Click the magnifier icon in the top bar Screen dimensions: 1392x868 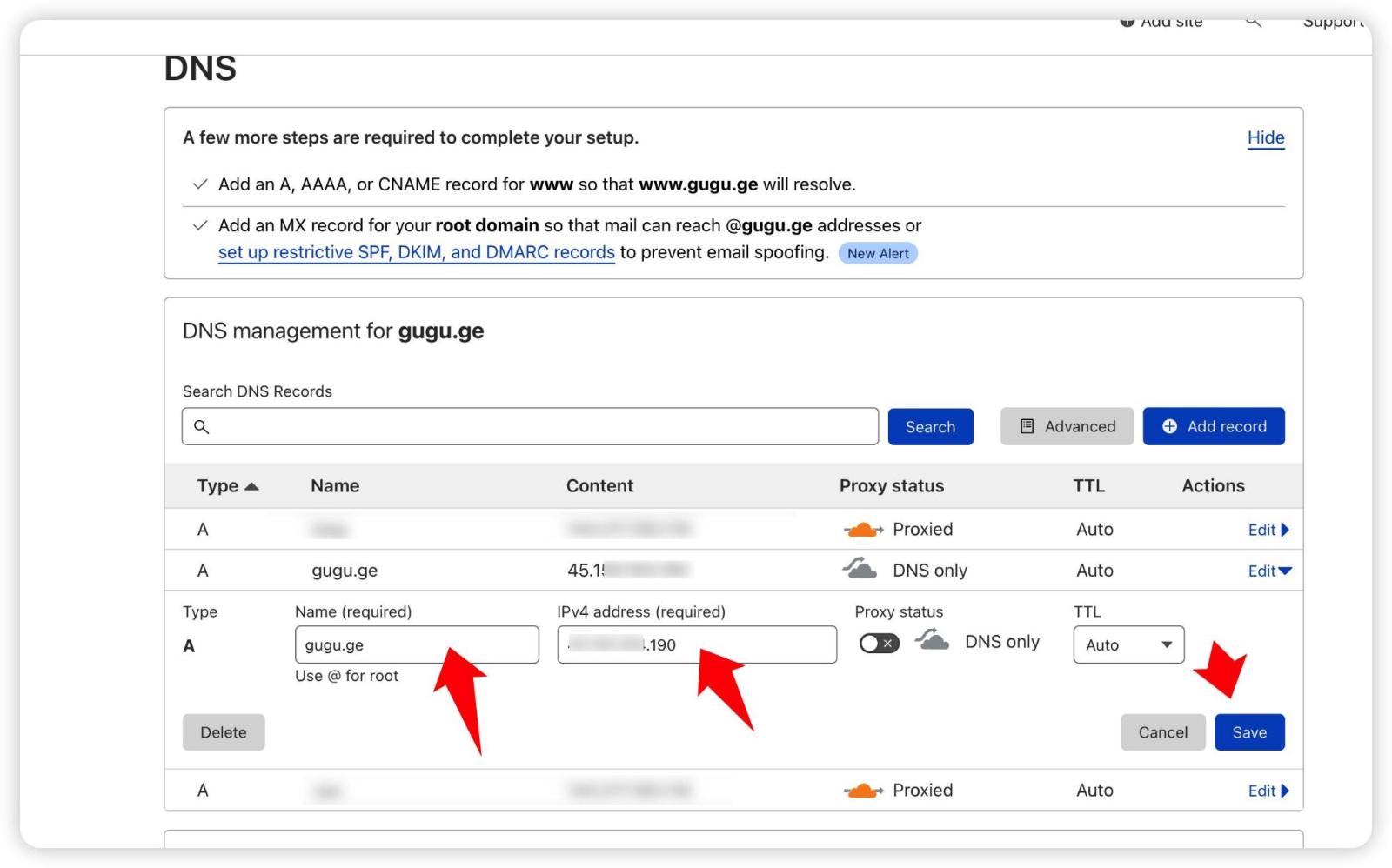point(1253,22)
